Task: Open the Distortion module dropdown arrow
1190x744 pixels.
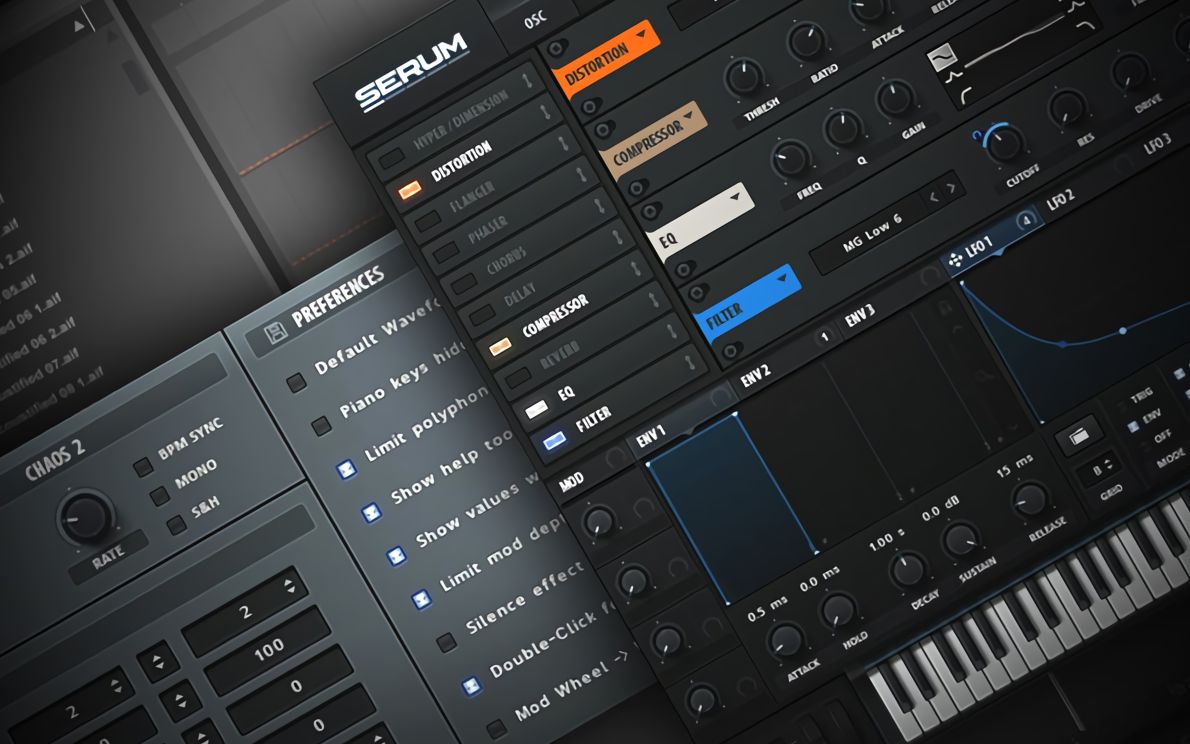Action: 641,34
